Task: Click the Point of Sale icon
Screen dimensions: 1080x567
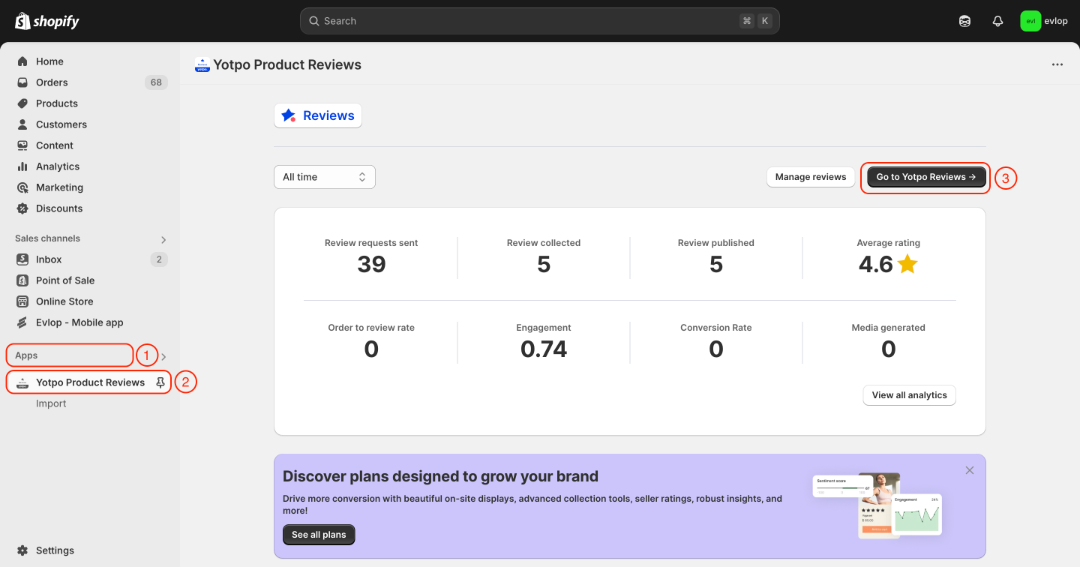Action: [23, 280]
